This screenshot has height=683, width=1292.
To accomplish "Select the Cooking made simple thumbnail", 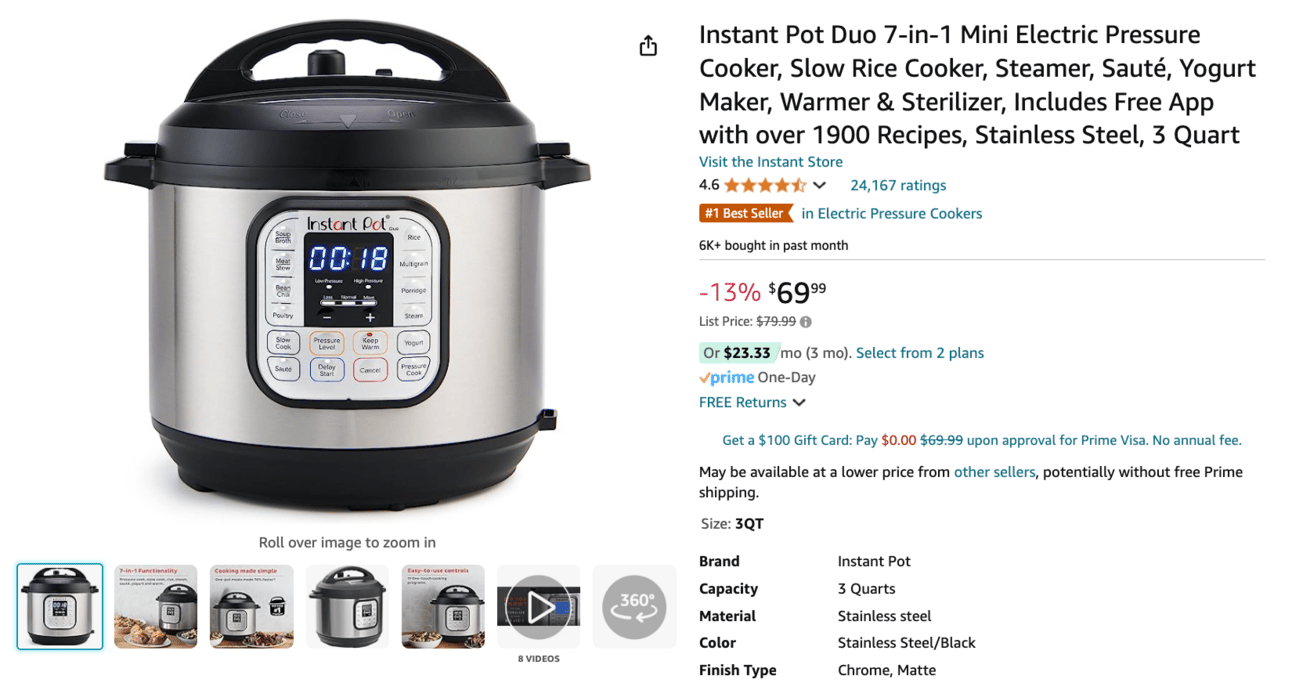I will pos(252,607).
